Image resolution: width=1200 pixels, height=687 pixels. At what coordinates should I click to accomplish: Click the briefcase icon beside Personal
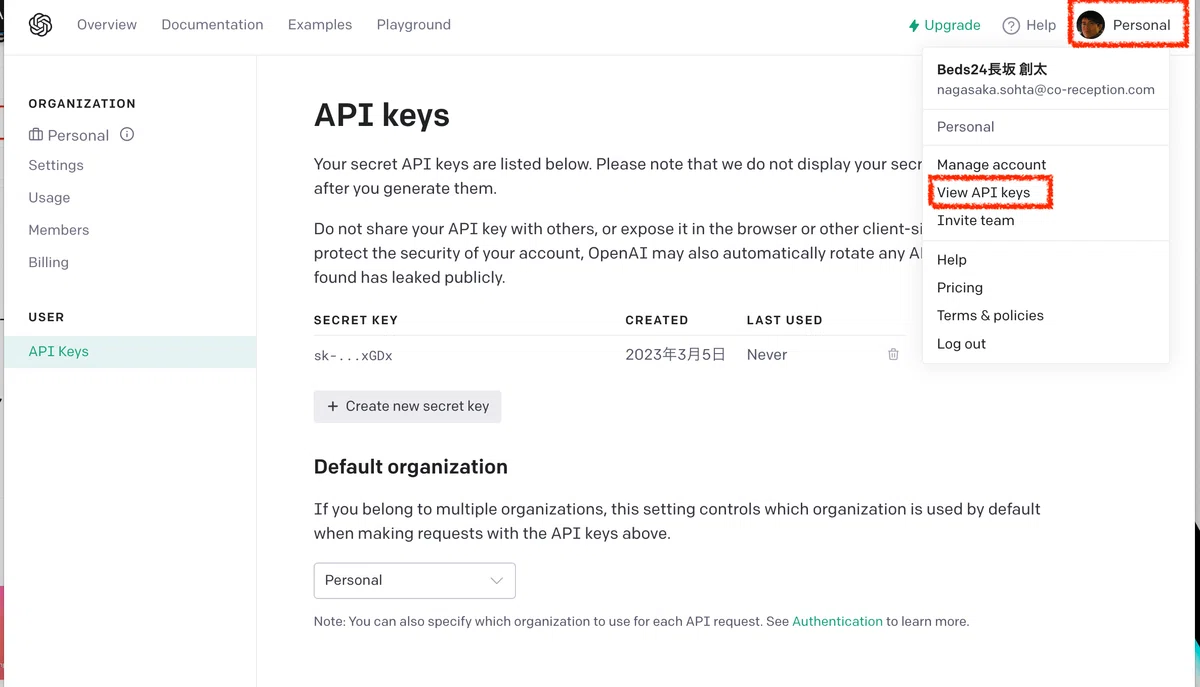pos(36,135)
